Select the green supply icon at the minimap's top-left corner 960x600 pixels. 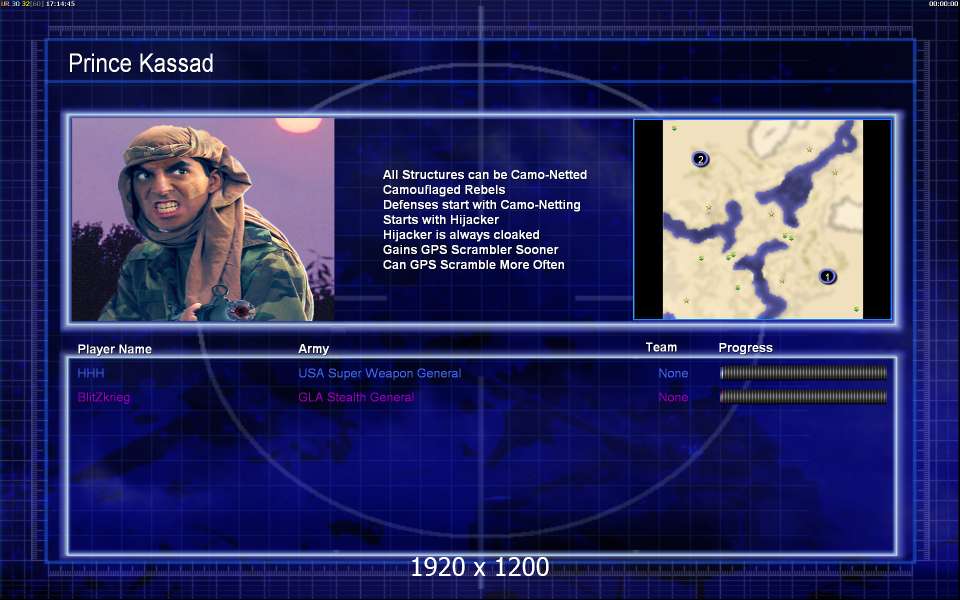(x=674, y=129)
